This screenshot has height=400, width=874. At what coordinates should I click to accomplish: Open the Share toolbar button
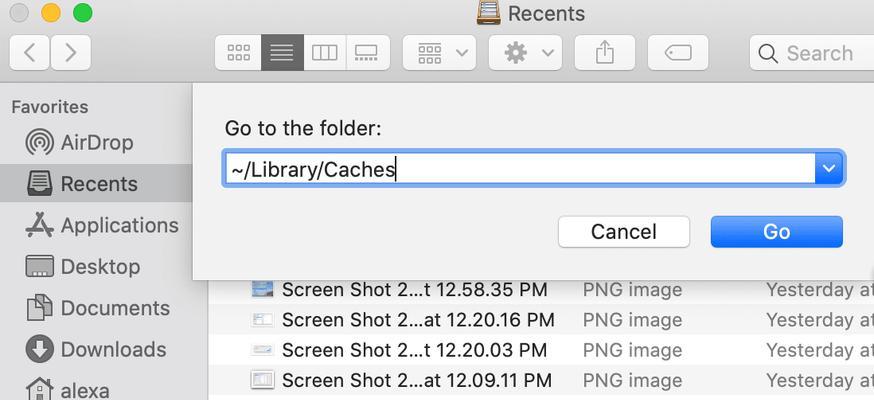coord(605,53)
